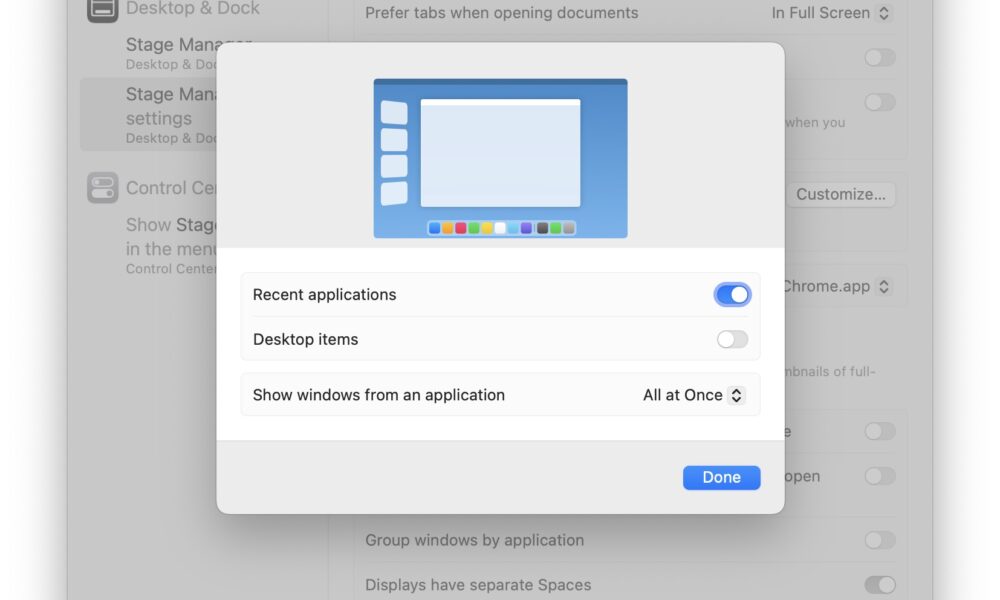The width and height of the screenshot is (1000, 600).
Task: Click the stepper arrows next to All at Once
Action: 737,395
